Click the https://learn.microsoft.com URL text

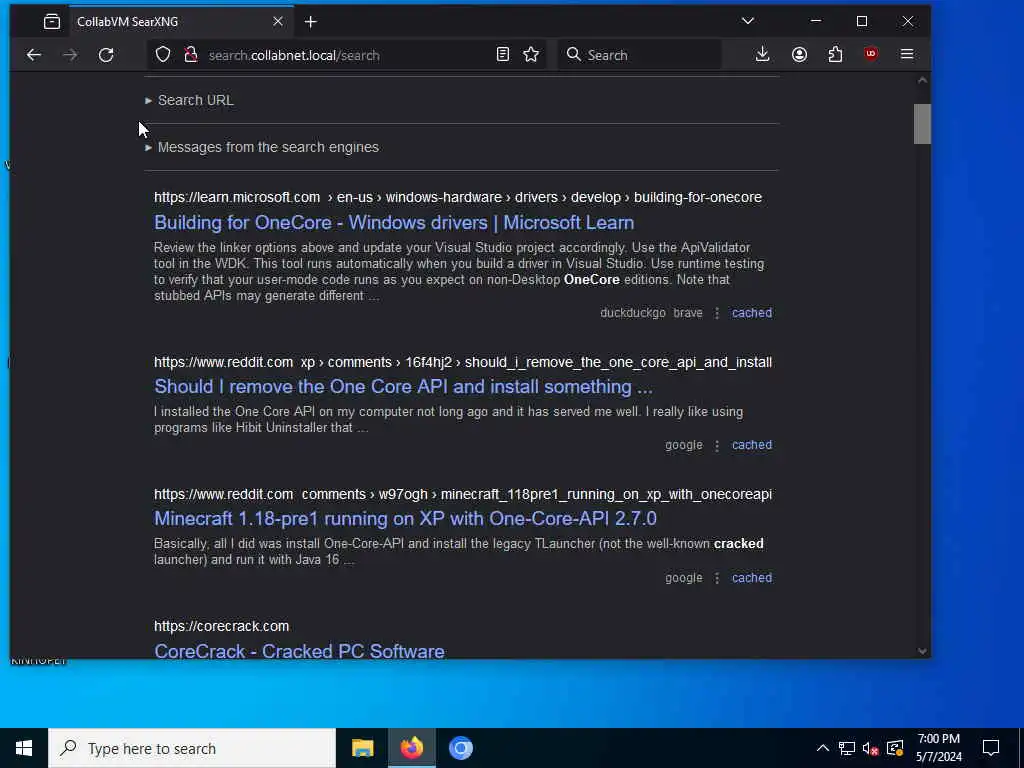pyautogui.click(x=237, y=197)
